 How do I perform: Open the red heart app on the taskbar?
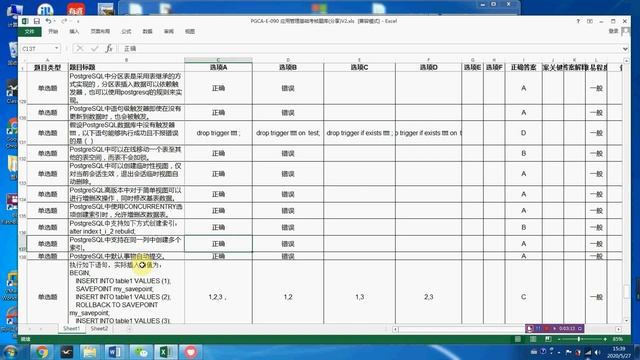tap(191, 352)
